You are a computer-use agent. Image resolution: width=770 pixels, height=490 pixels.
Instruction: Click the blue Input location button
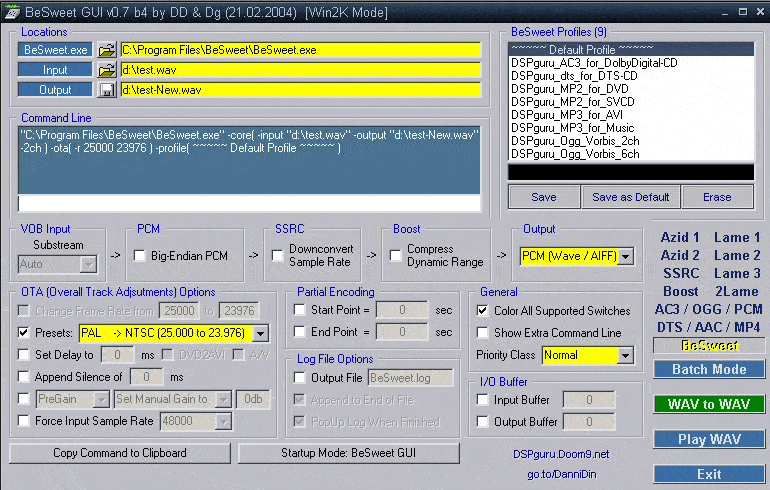[55, 70]
